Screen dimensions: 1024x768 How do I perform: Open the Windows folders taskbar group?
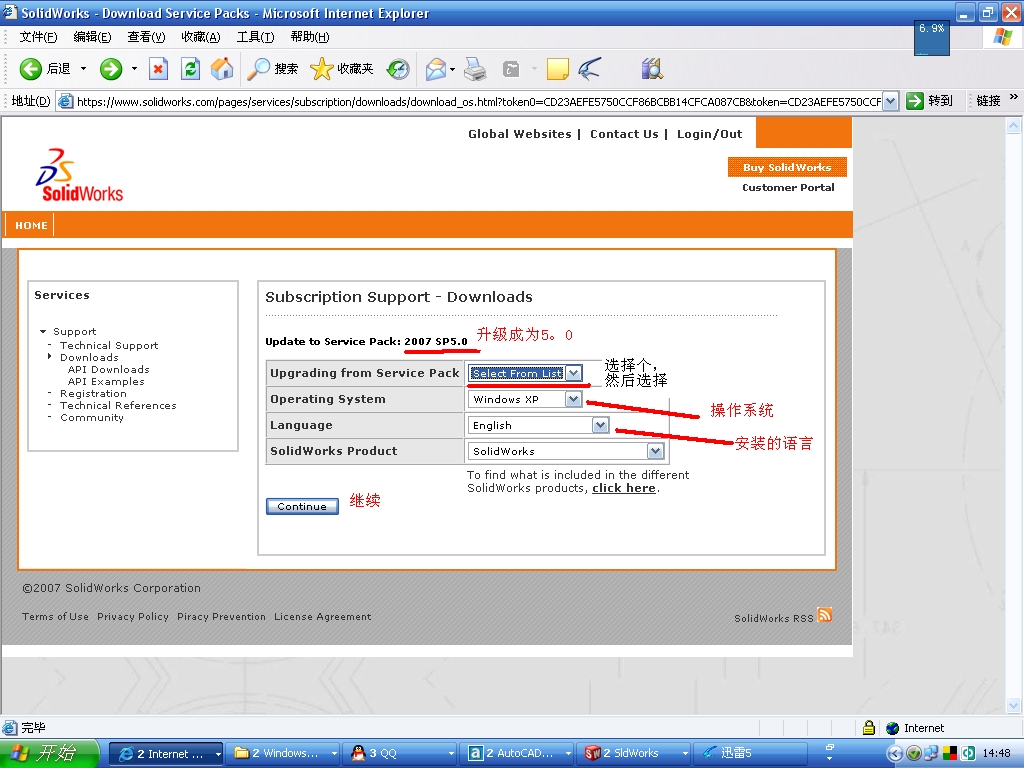(x=285, y=754)
